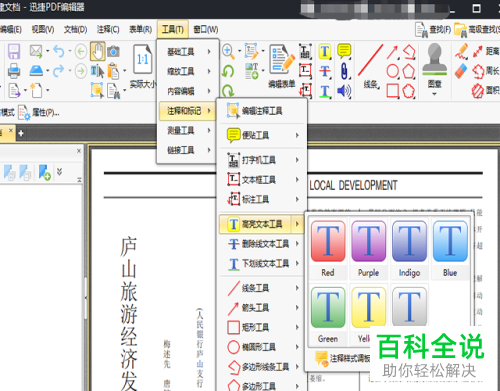Screen dimensions: 500x391
Task: Click the purple Save floppy disk icon
Action: (14, 52)
